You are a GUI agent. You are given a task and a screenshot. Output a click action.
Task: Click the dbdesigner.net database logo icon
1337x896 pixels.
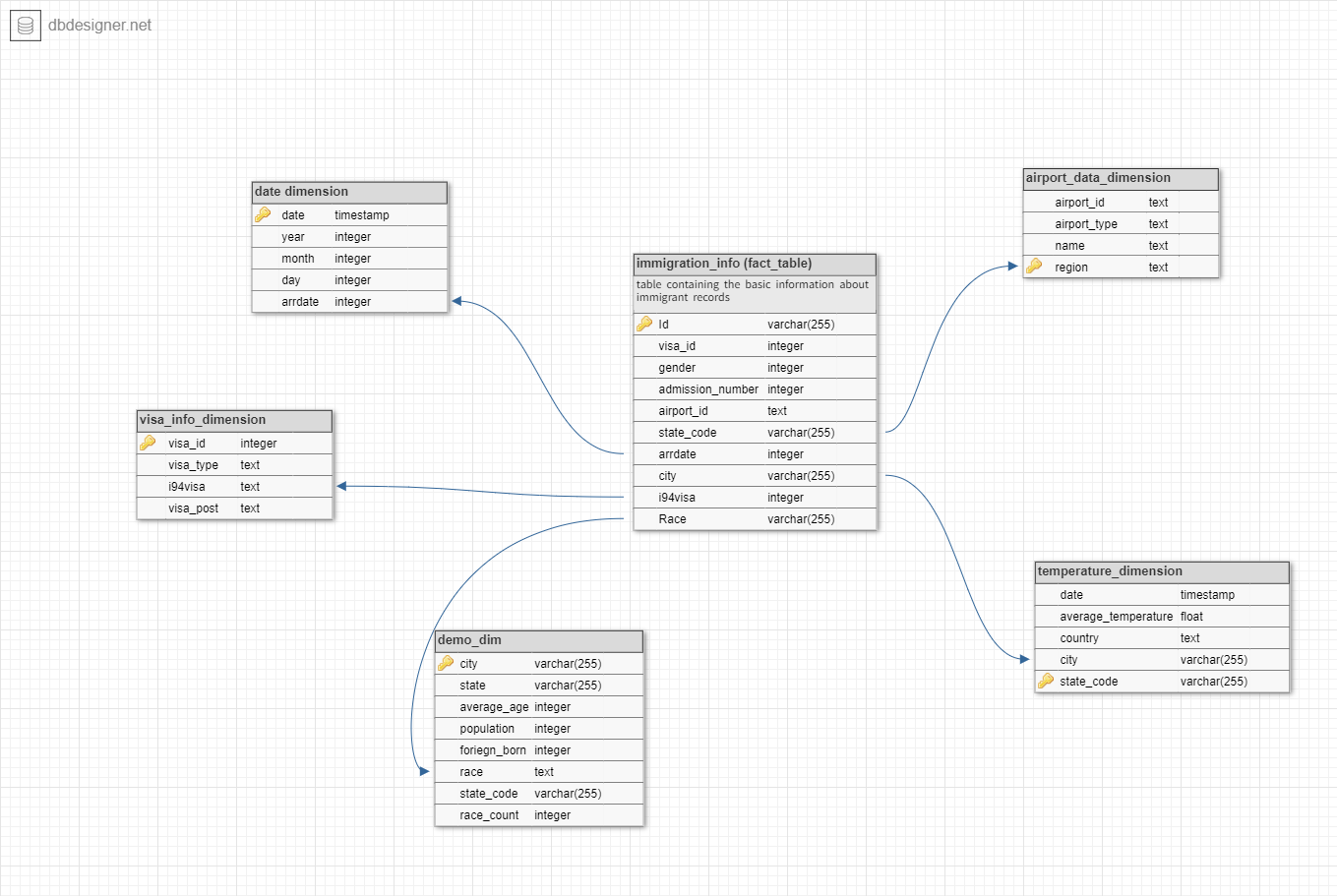(x=26, y=26)
